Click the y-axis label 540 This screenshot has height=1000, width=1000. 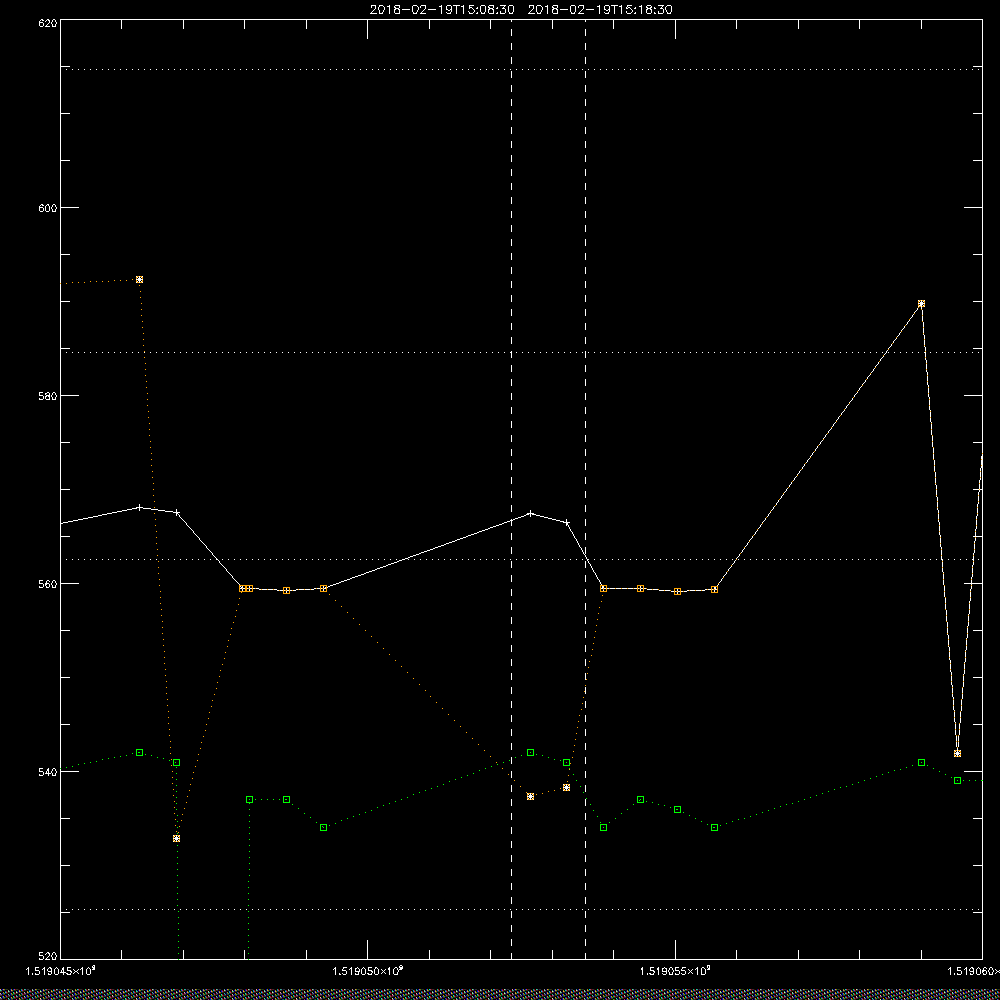click(x=49, y=772)
